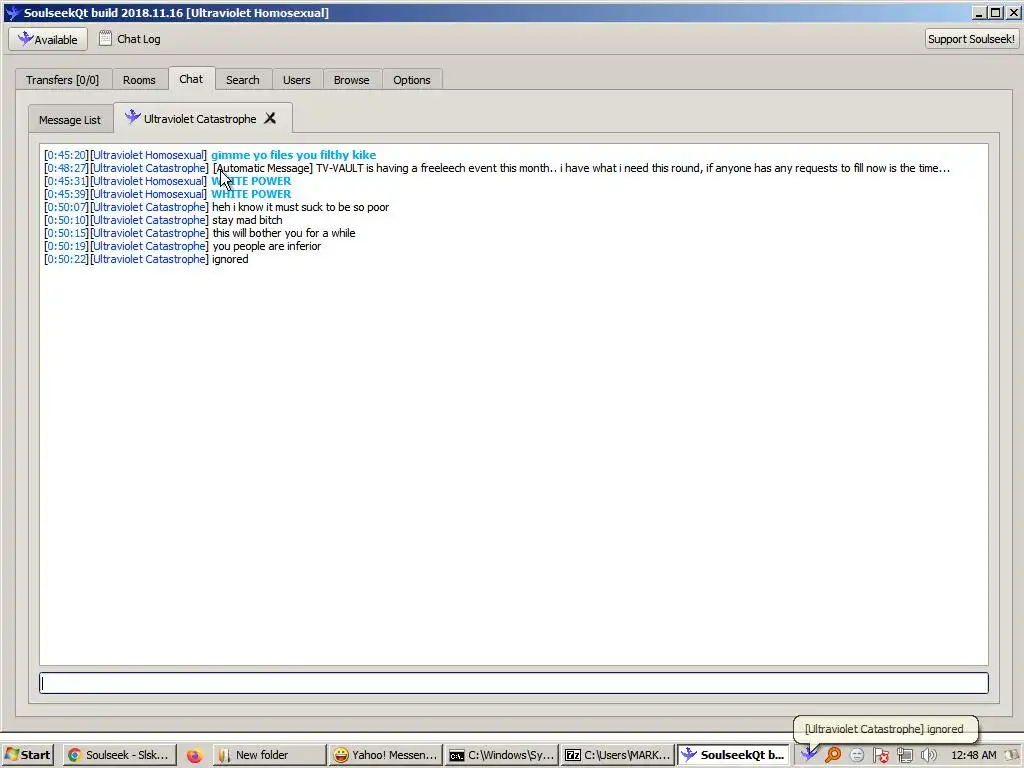This screenshot has width=1024, height=768.
Task: Open the Browse tab
Action: point(351,80)
